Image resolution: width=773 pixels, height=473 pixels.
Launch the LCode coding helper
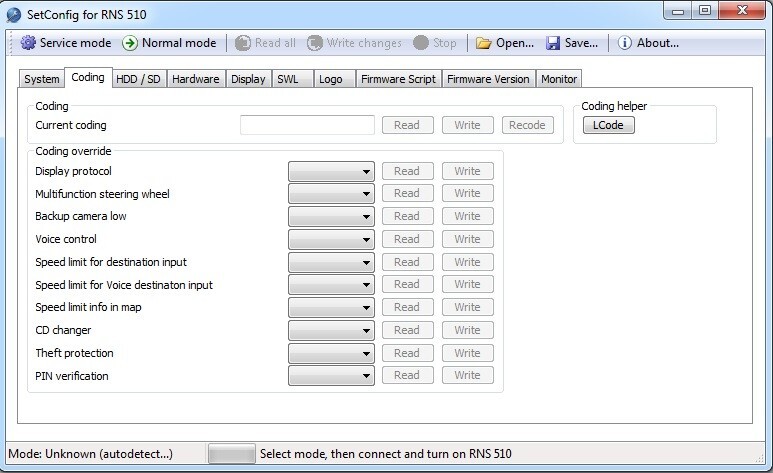(x=608, y=125)
